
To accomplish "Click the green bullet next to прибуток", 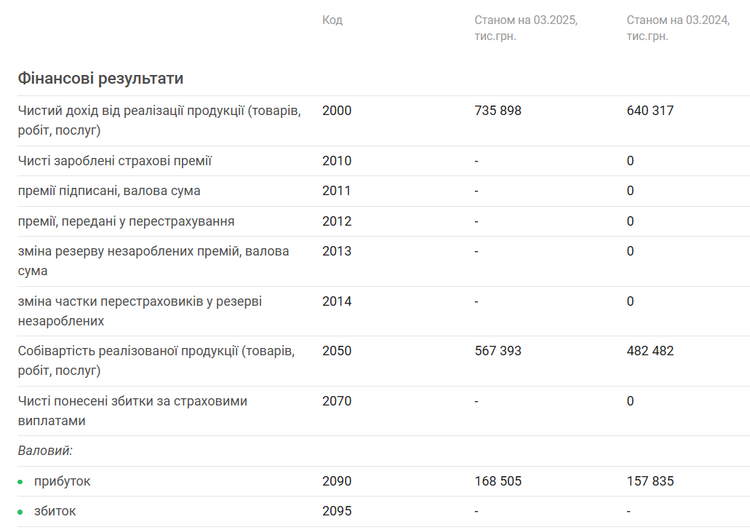I will [x=20, y=482].
